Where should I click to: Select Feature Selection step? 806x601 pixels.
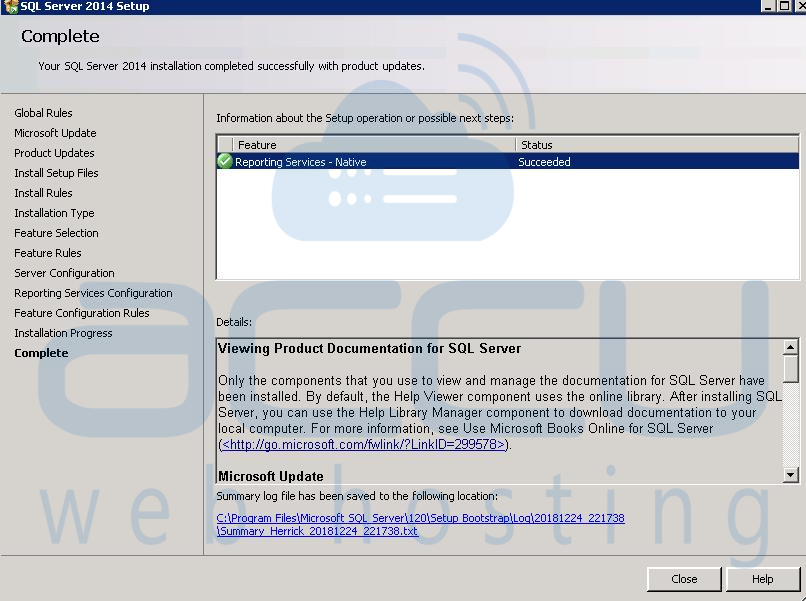(x=56, y=233)
